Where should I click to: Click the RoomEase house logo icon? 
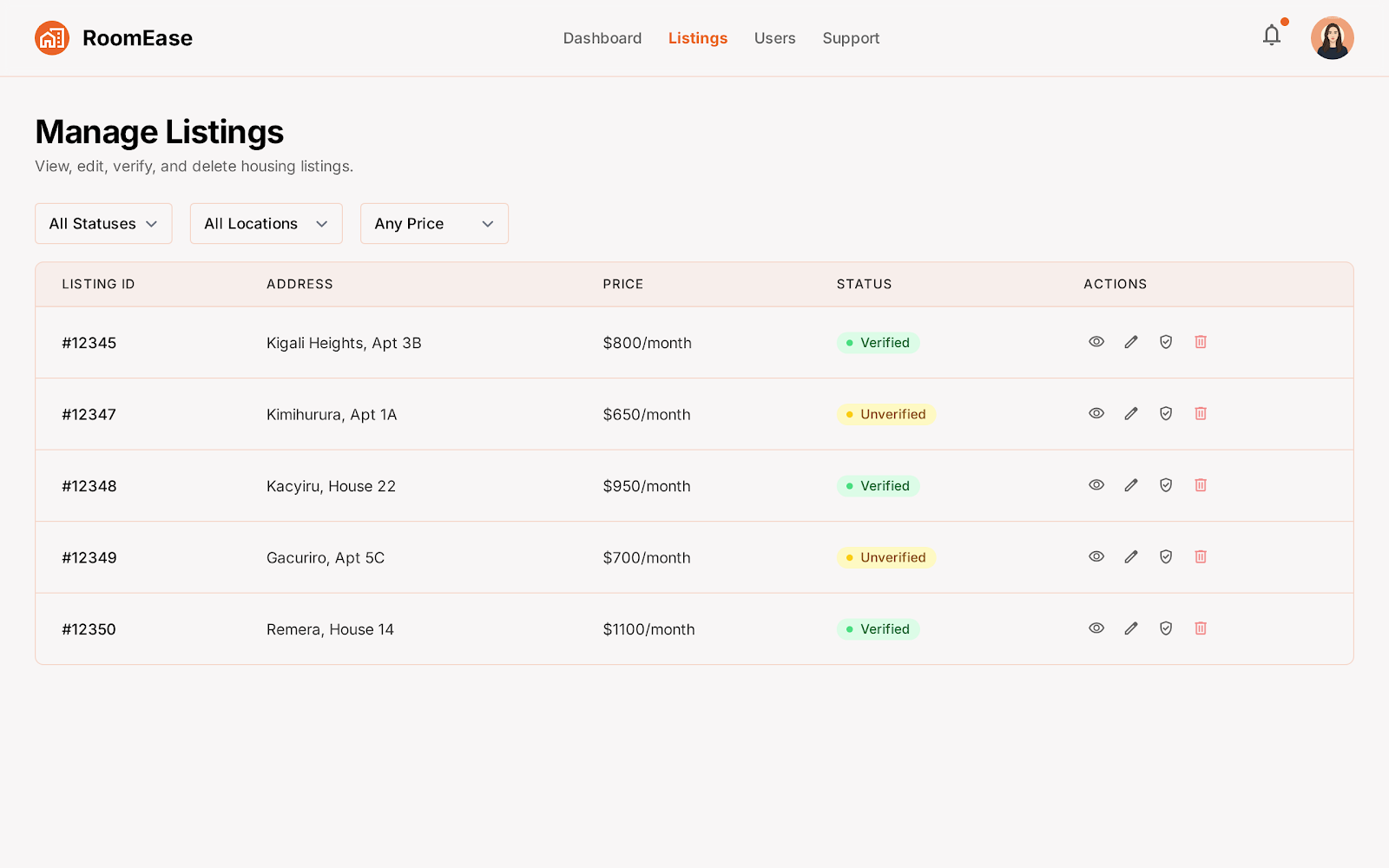coord(52,38)
